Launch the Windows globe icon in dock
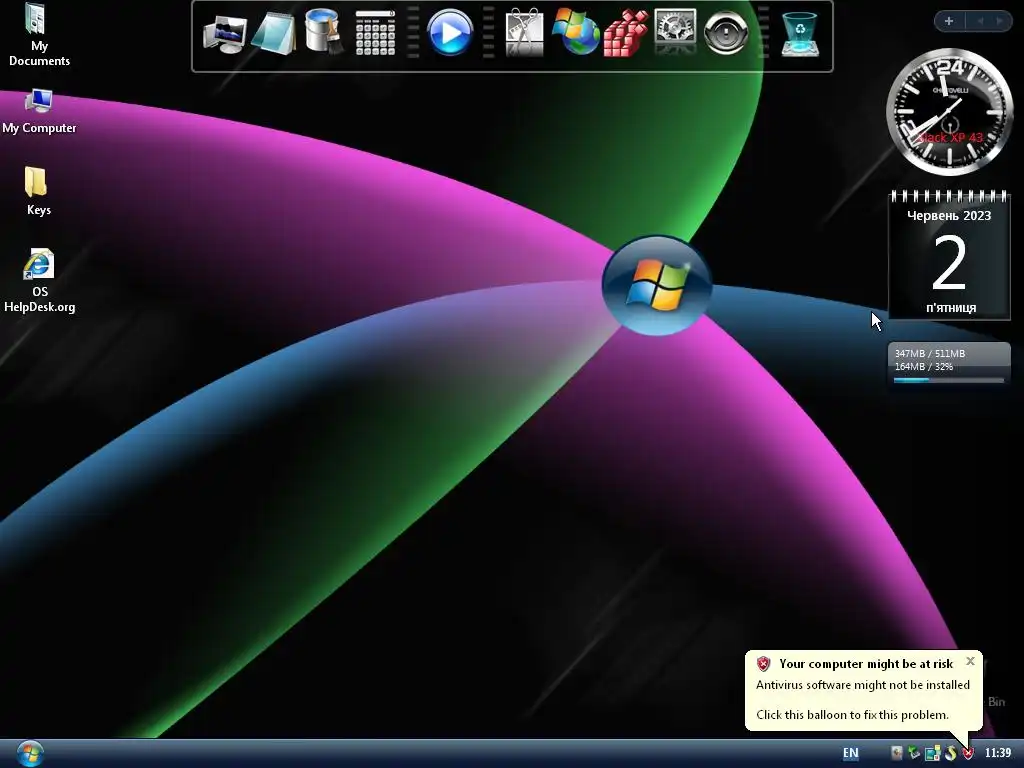Screen dimensions: 1024x768 [x=575, y=32]
